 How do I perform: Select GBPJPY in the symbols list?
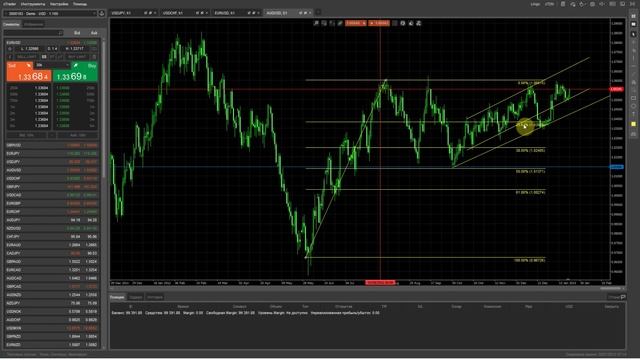pos(52,187)
